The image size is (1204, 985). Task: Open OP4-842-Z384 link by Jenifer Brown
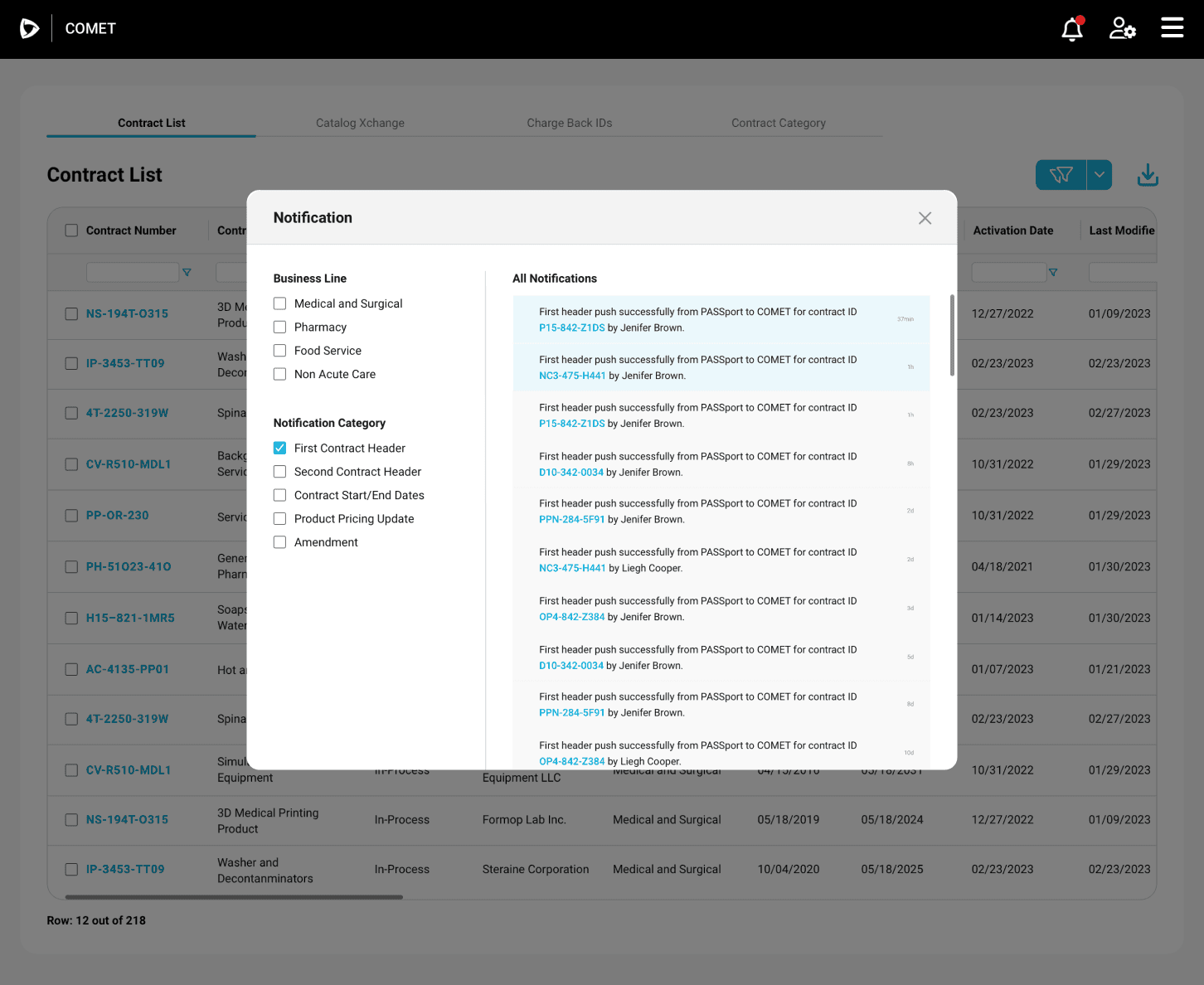(x=572, y=617)
